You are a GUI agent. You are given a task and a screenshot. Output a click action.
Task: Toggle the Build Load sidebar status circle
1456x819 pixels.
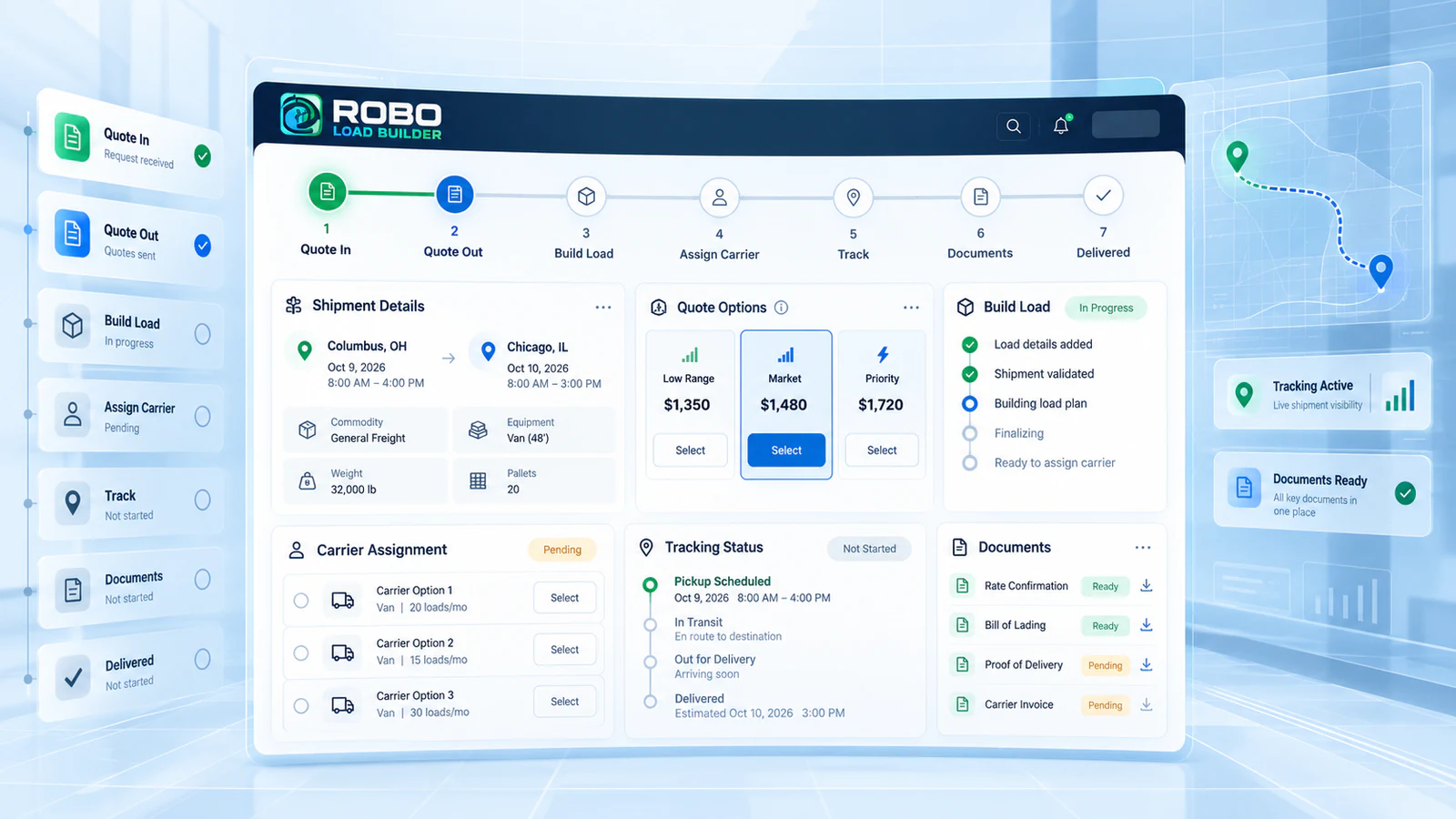point(202,334)
